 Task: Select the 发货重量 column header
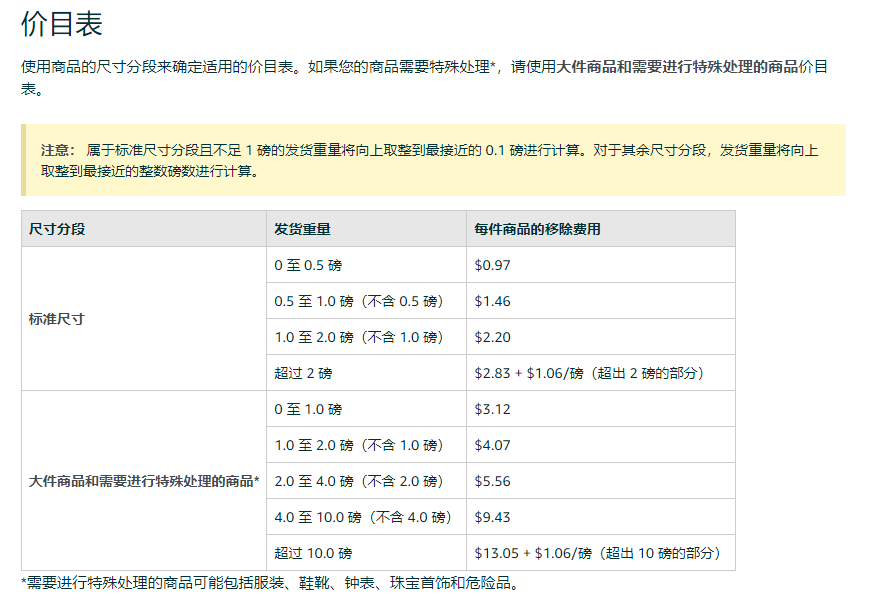[x=302, y=229]
